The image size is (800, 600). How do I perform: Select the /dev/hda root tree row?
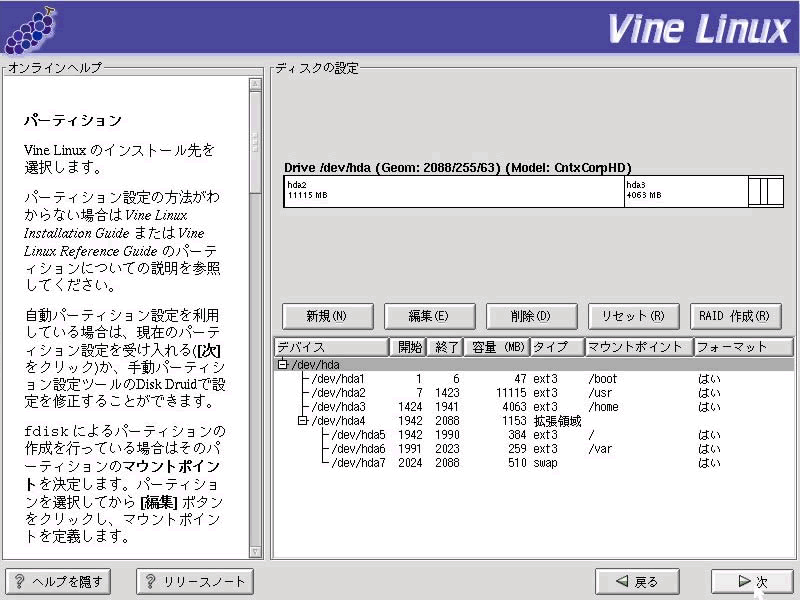pyautogui.click(x=534, y=364)
